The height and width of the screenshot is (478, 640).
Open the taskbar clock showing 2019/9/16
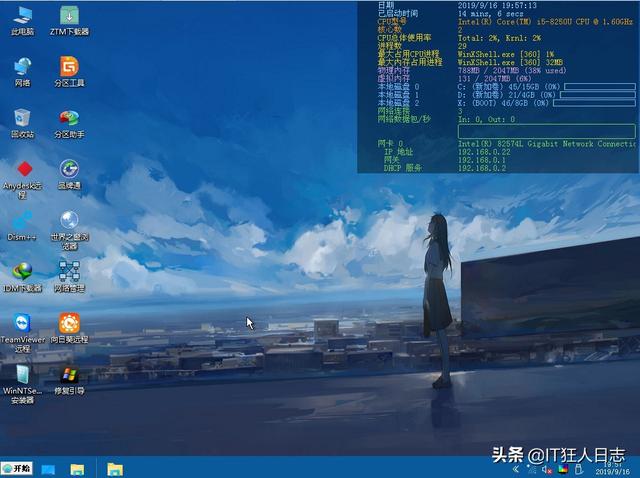612,469
